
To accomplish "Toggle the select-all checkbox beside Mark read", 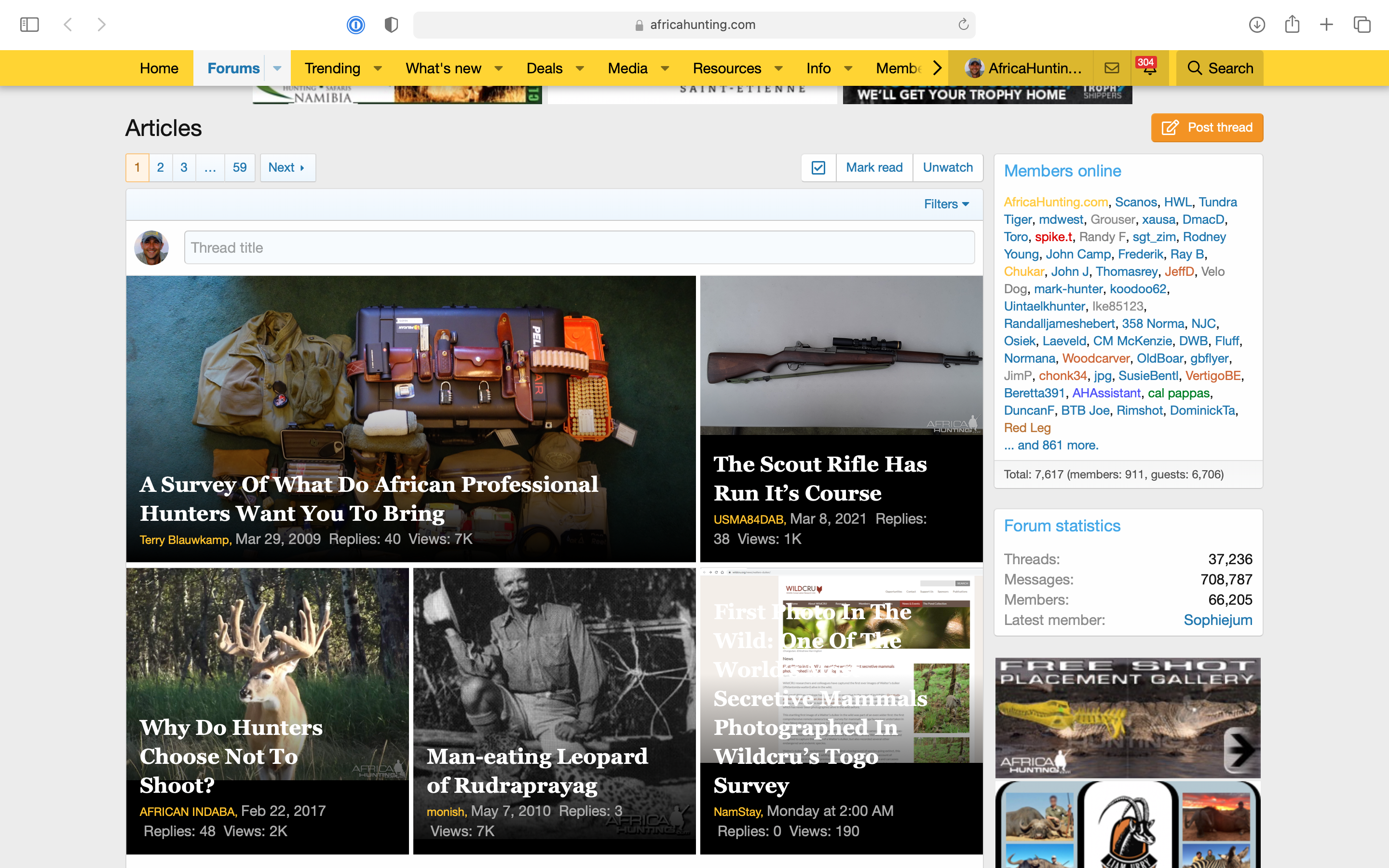I will point(818,168).
